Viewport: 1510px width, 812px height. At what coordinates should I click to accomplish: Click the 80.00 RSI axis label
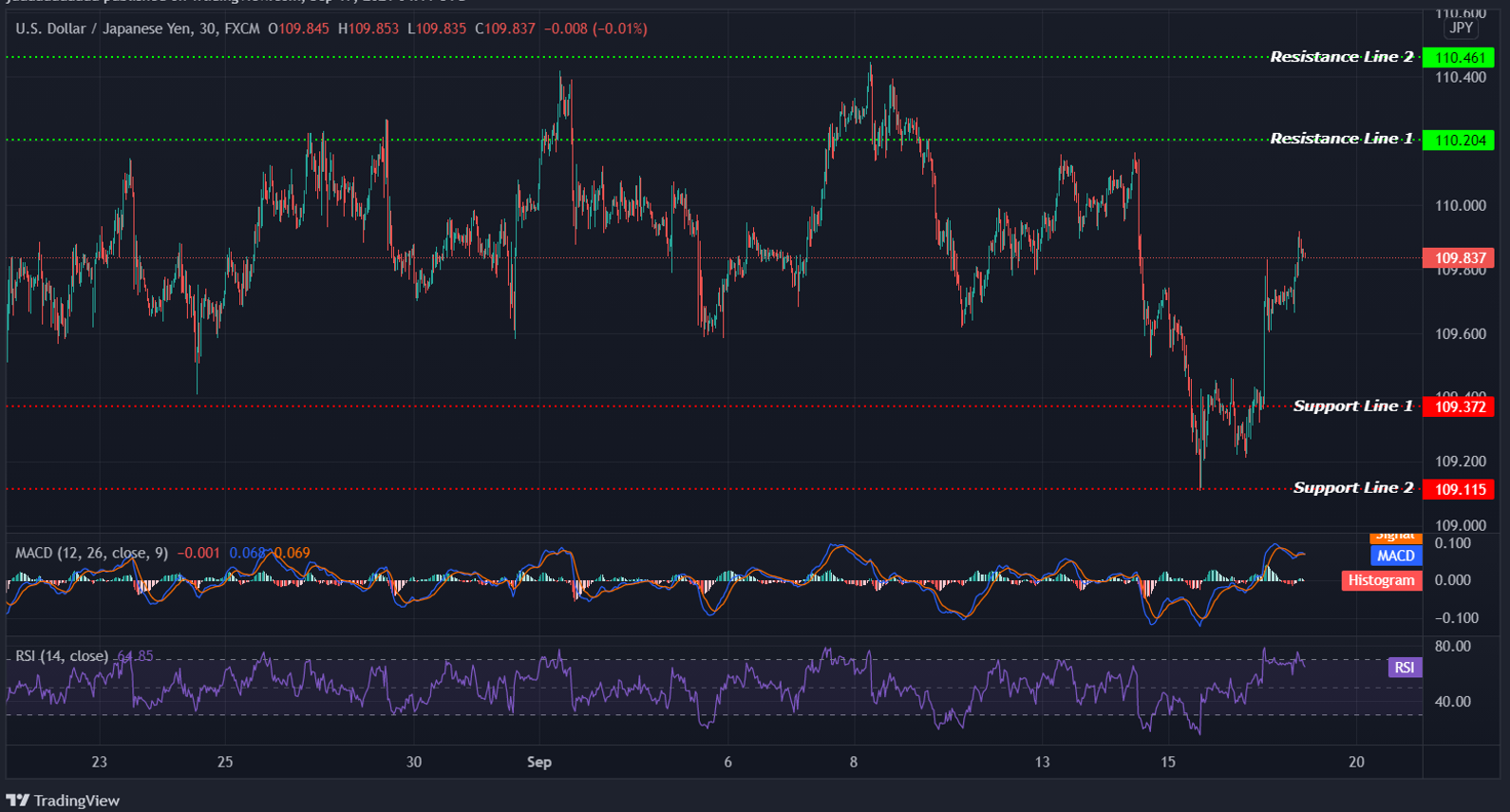click(1453, 647)
